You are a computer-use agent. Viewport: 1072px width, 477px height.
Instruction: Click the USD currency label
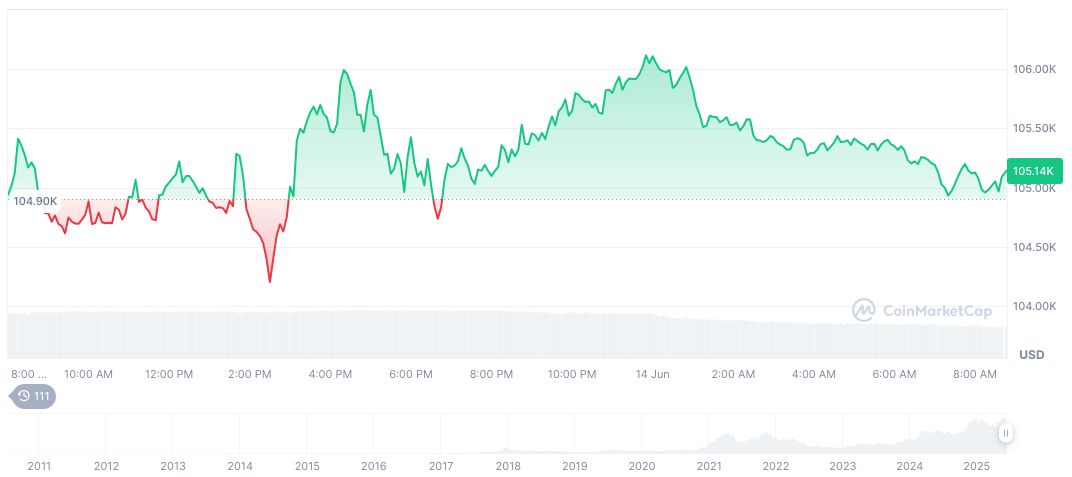coord(1031,355)
